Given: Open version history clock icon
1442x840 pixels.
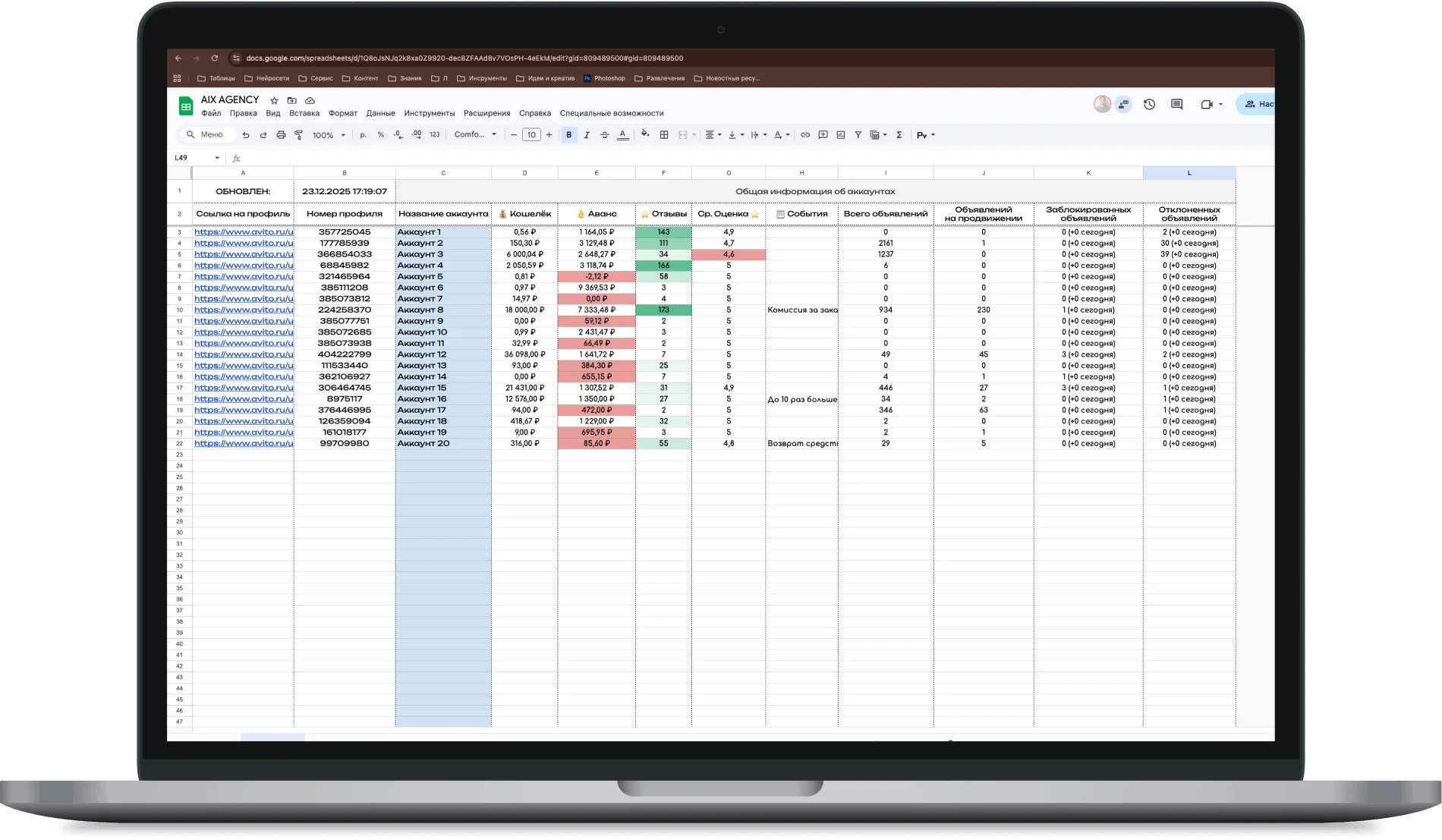Looking at the screenshot, I should point(1149,105).
